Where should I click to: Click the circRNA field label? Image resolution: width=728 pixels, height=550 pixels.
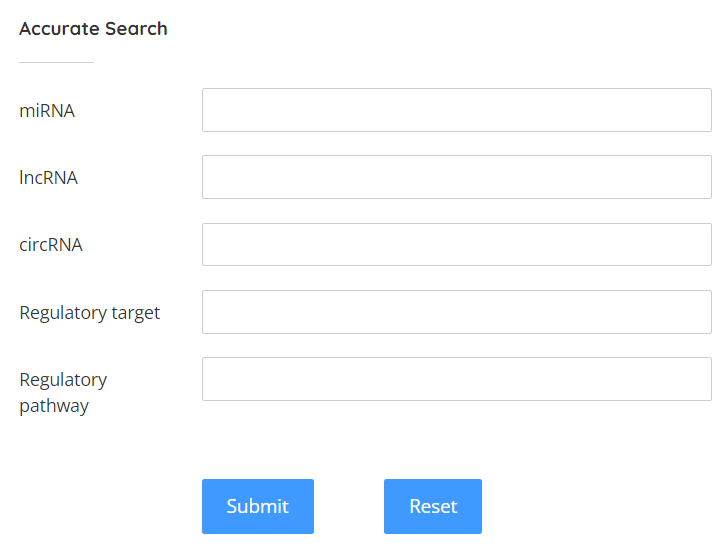pos(51,245)
